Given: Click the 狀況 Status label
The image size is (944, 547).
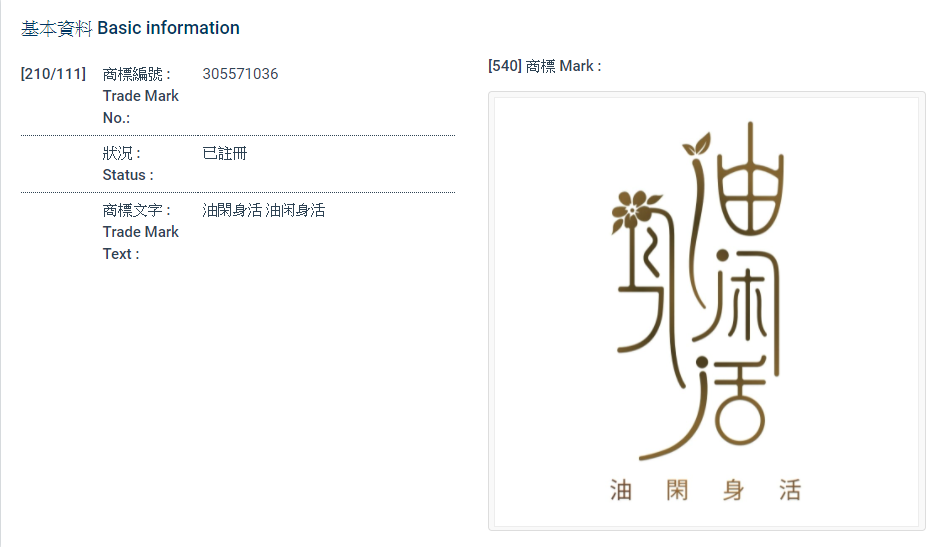Looking at the screenshot, I should click(127, 164).
